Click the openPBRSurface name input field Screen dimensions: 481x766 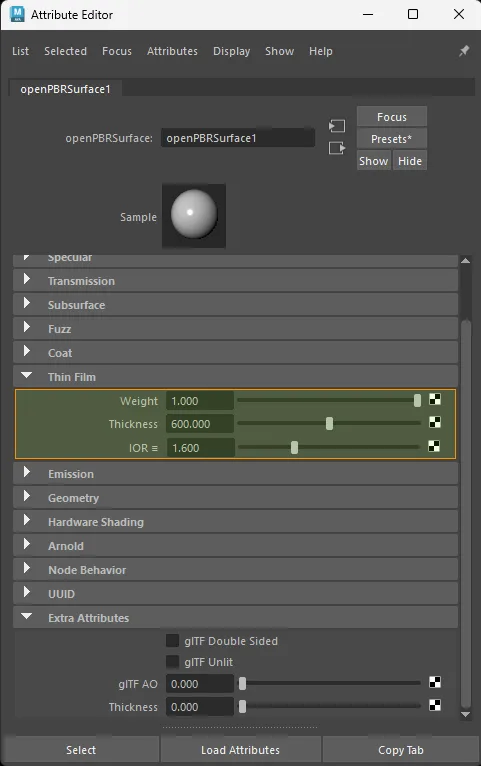click(x=238, y=138)
